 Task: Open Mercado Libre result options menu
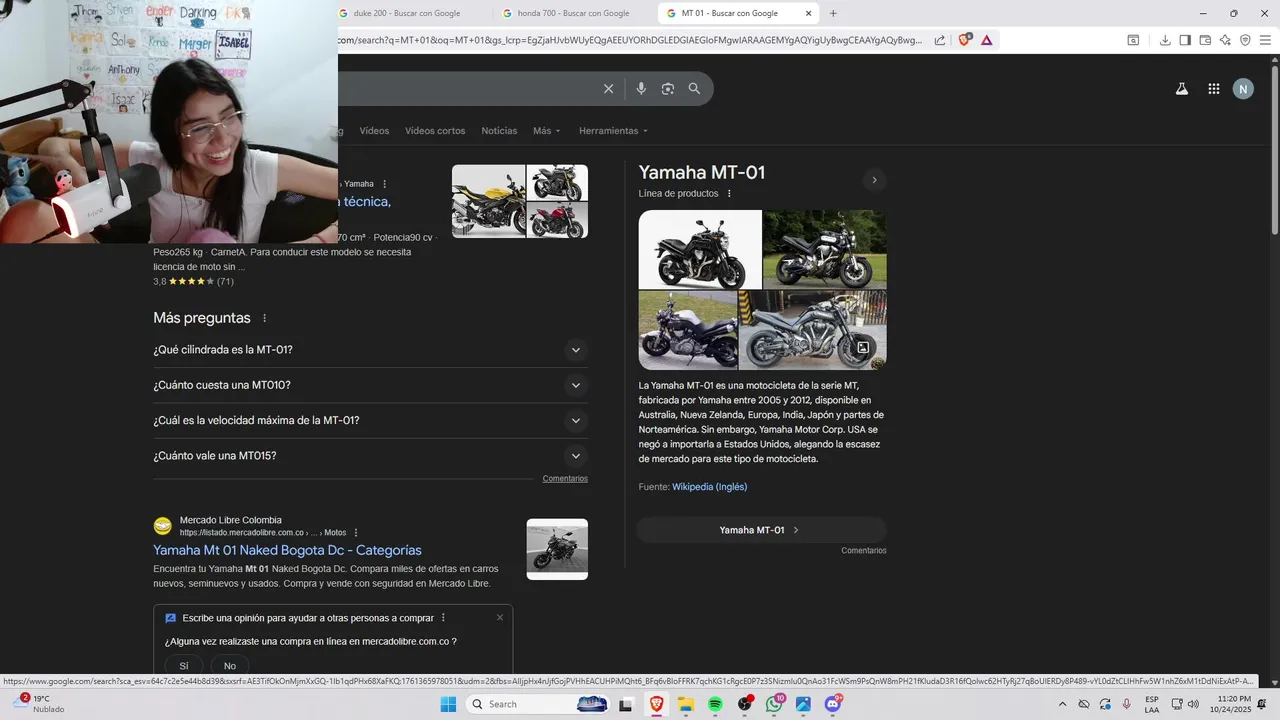(356, 532)
